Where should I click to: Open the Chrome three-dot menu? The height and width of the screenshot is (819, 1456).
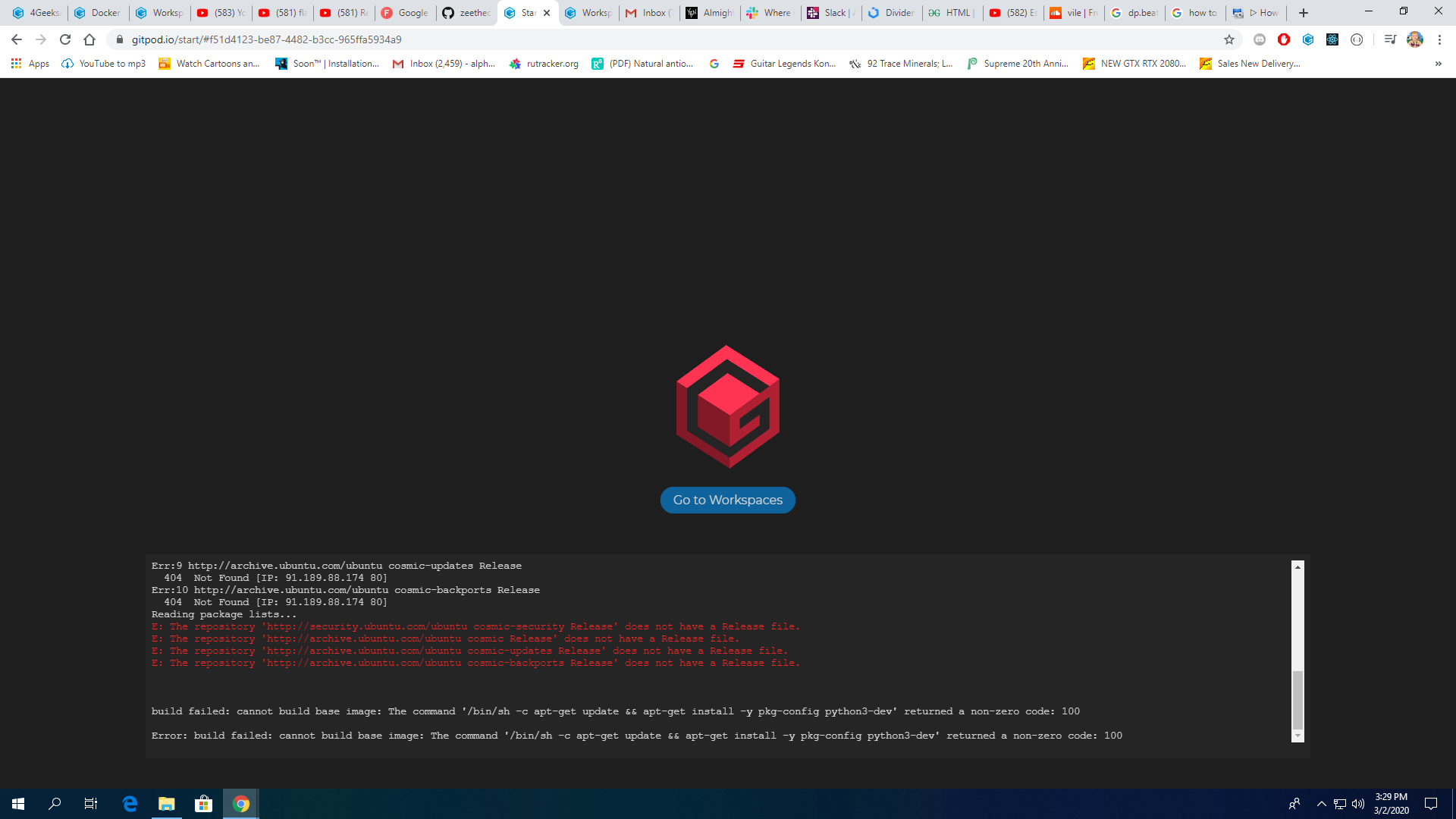[1439, 39]
